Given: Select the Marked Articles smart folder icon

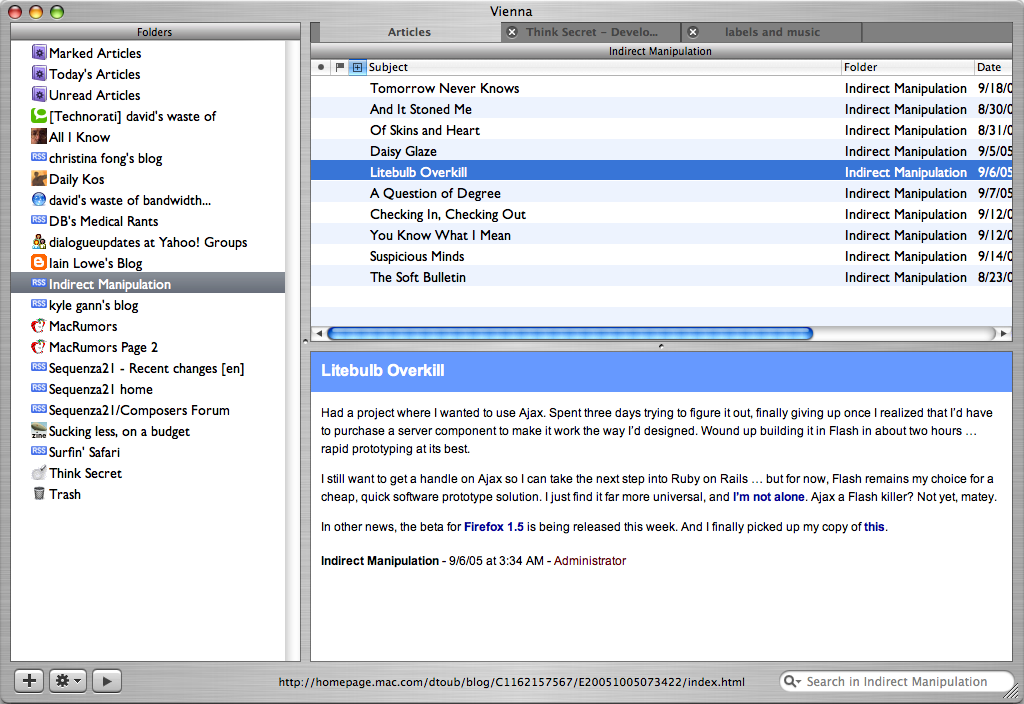Looking at the screenshot, I should point(39,53).
